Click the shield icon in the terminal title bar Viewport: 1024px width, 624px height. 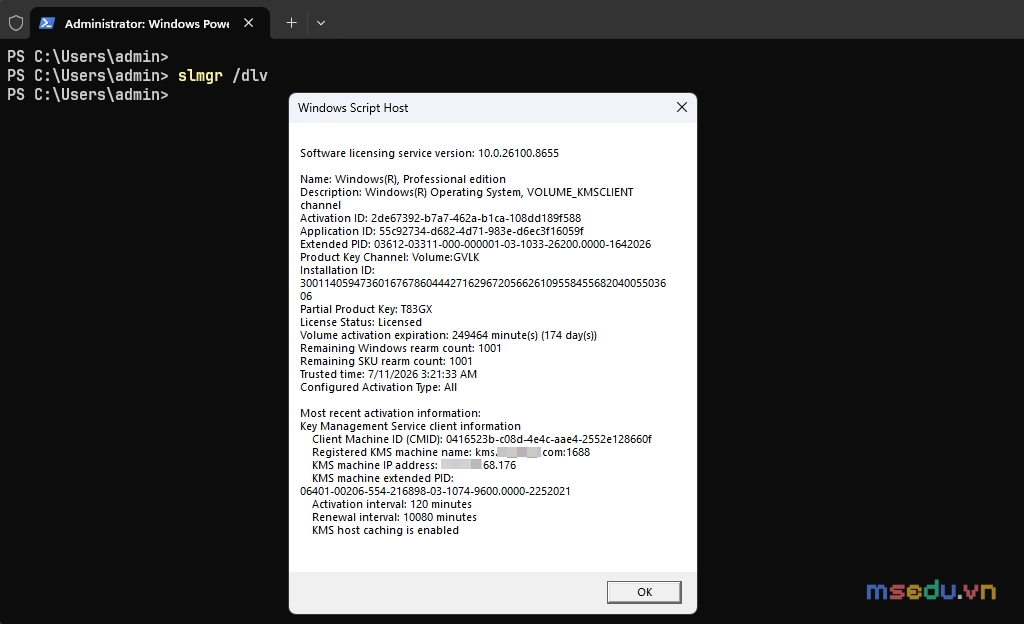tap(16, 23)
